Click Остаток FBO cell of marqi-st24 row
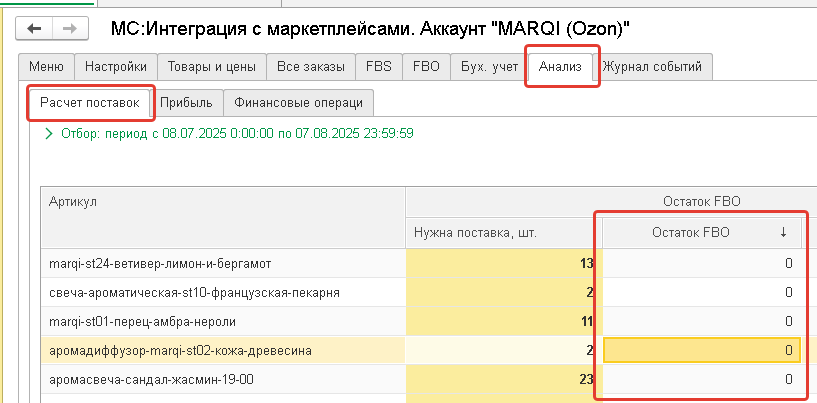Viewport: 817px width, 403px height. (x=701, y=263)
